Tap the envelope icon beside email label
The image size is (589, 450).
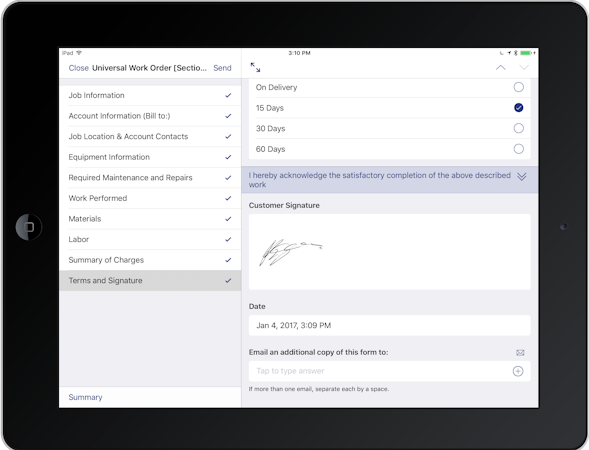pos(520,352)
